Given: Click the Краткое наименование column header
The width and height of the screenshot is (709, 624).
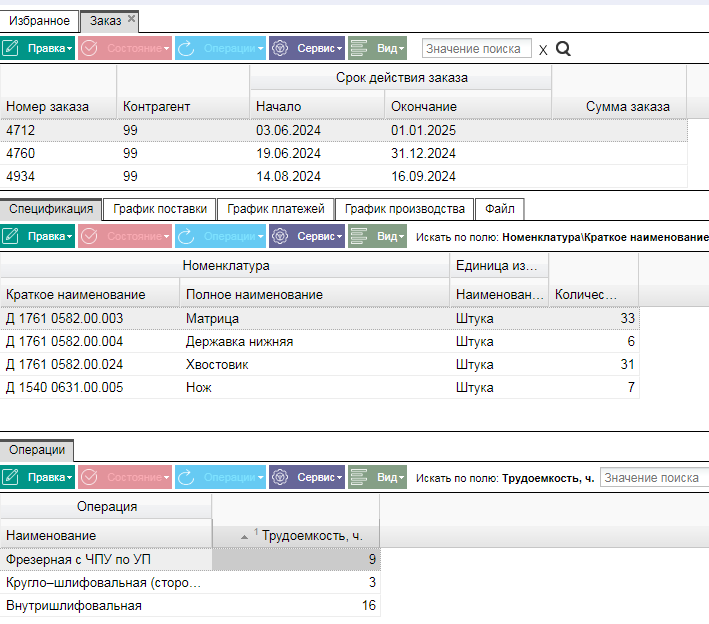Looking at the screenshot, I should pos(90,293).
